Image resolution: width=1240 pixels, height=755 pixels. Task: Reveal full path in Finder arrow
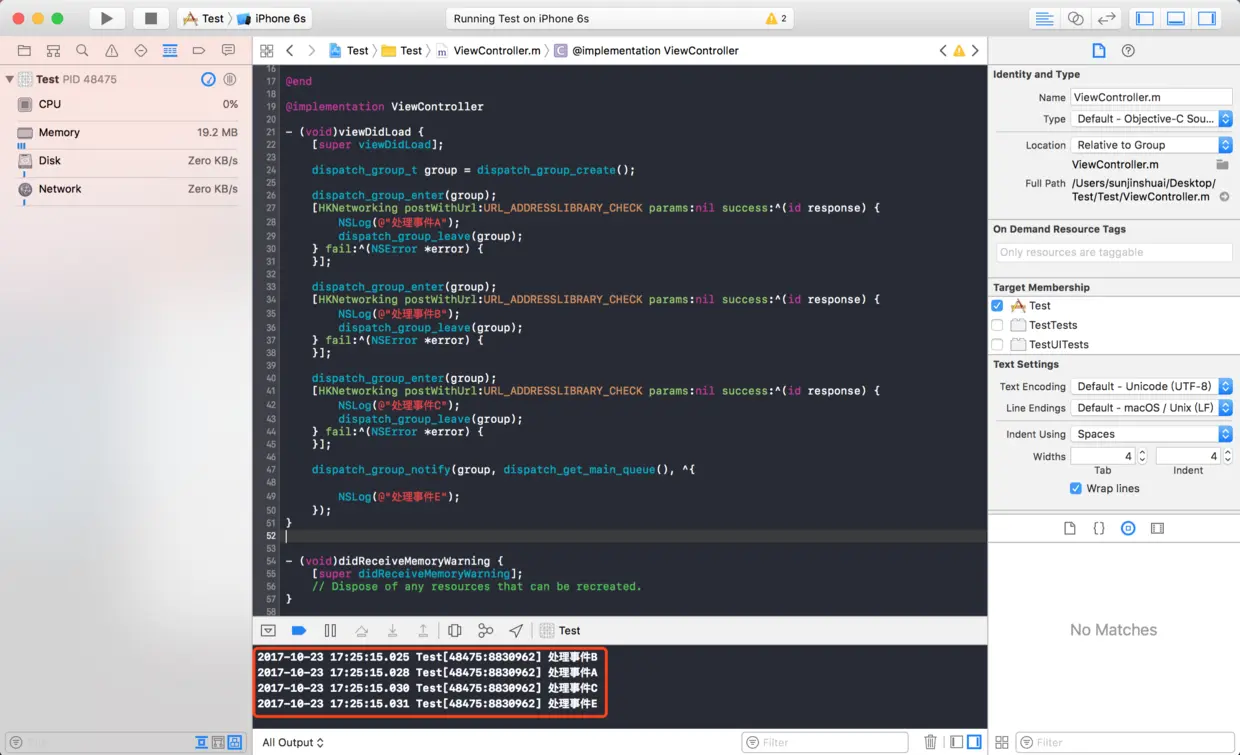[x=1224, y=197]
